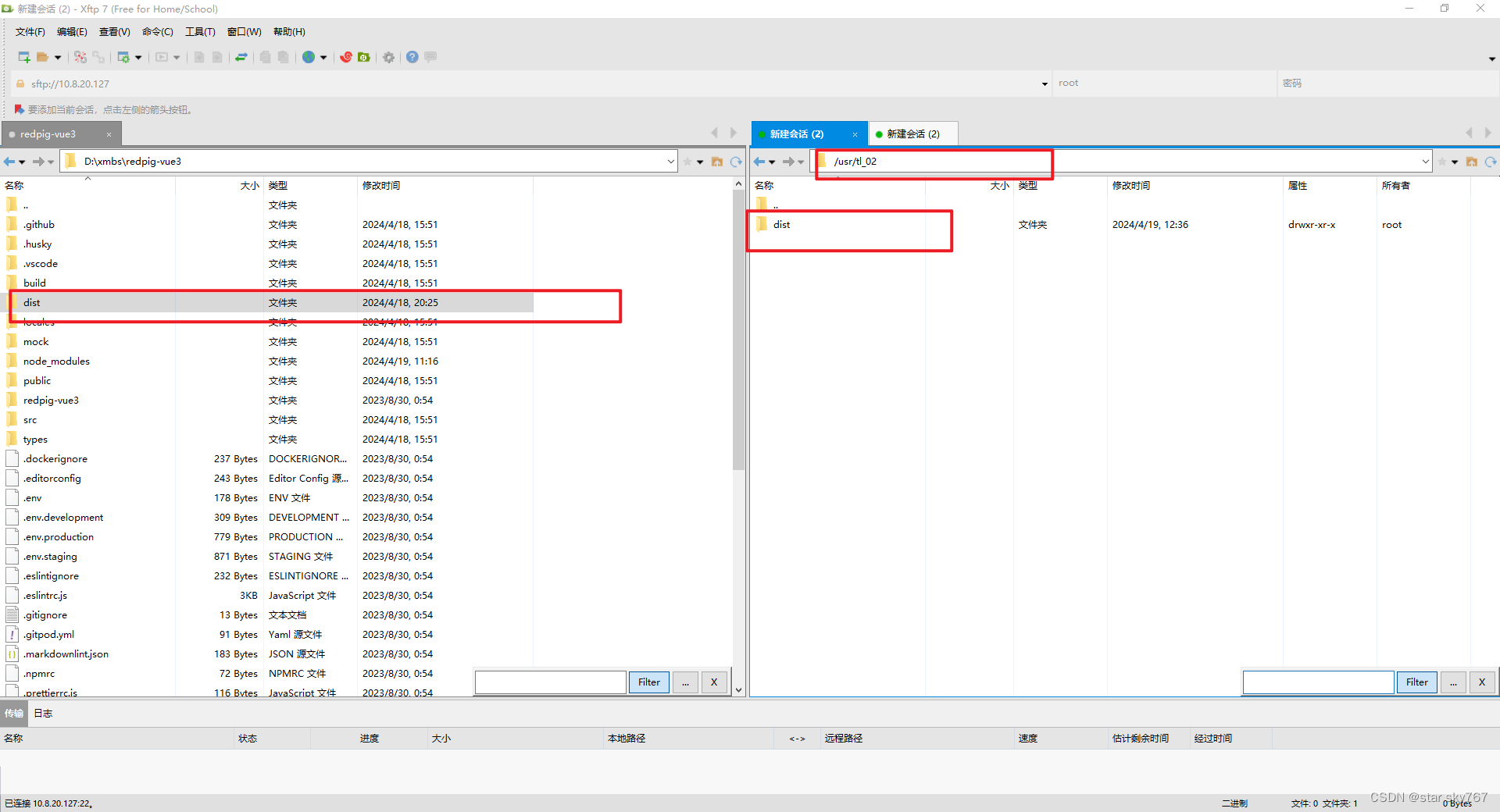Click the local pane filter input field
This screenshot has height=812, width=1500.
551,682
